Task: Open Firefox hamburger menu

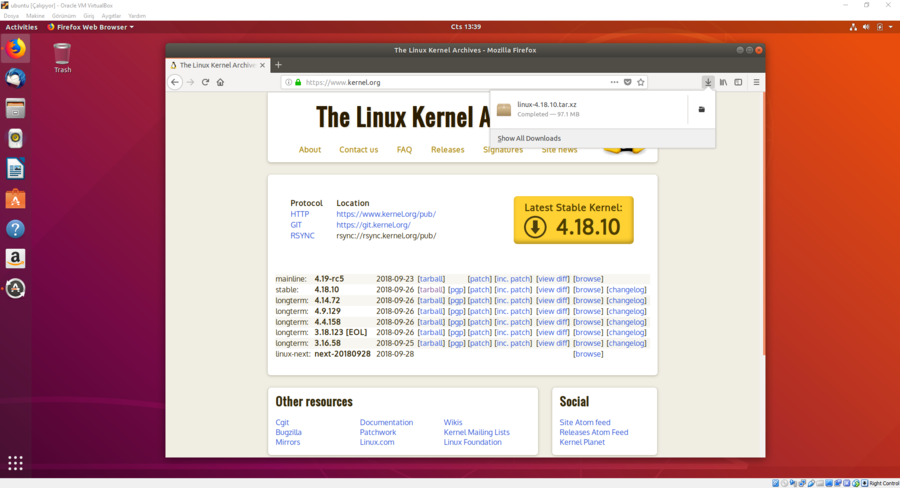Action: 756,82
